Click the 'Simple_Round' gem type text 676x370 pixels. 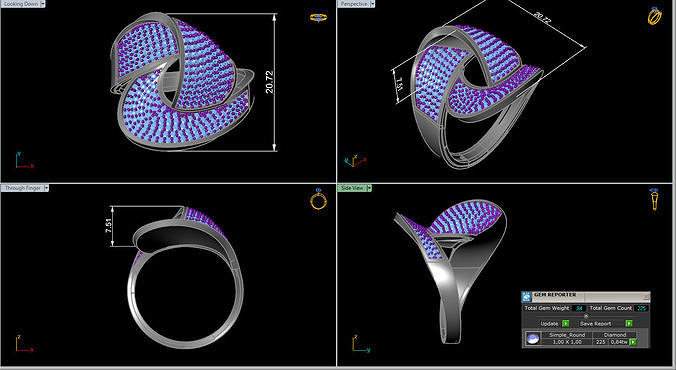[567, 335]
